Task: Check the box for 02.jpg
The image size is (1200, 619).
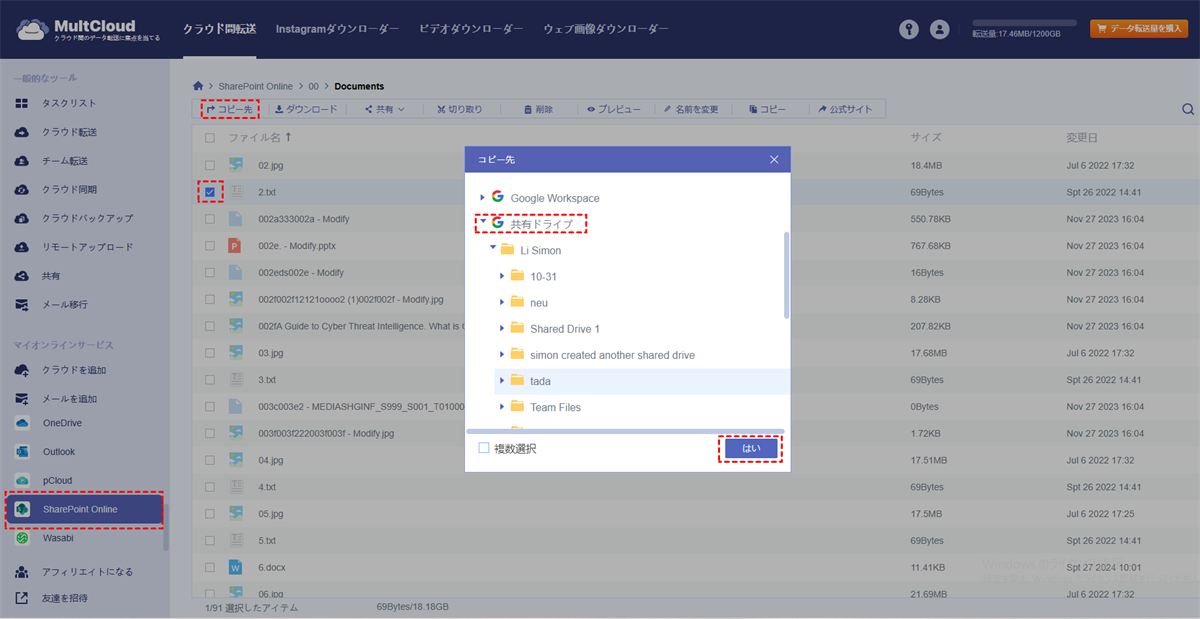Action: (210, 165)
